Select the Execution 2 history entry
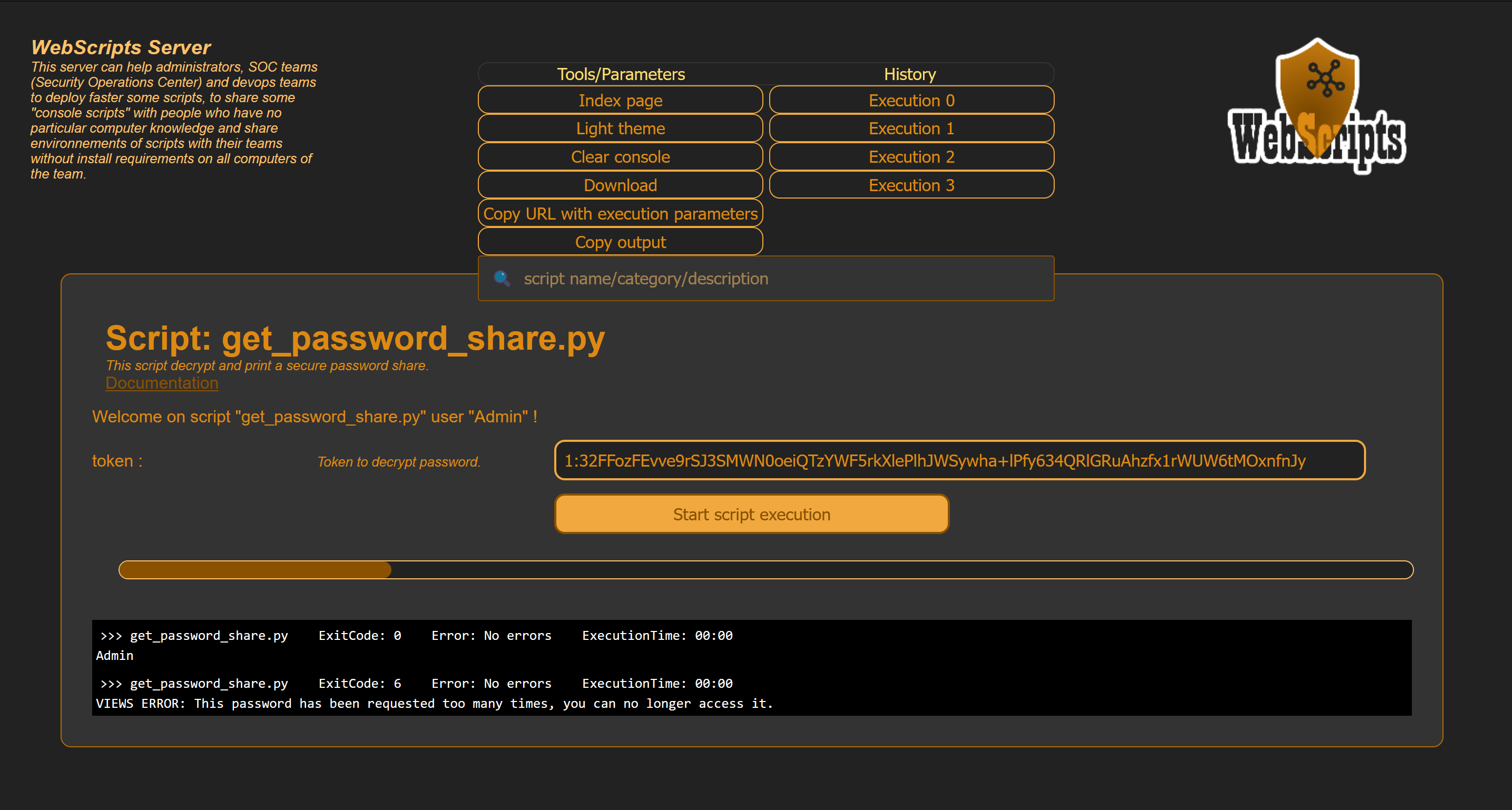 pos(911,157)
